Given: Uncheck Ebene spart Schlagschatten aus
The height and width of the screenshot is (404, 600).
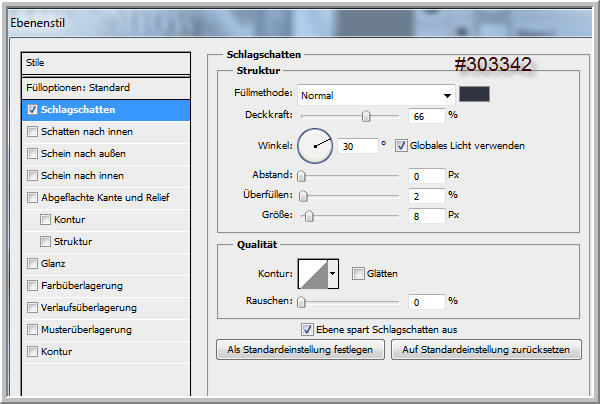Looking at the screenshot, I should click(x=307, y=329).
